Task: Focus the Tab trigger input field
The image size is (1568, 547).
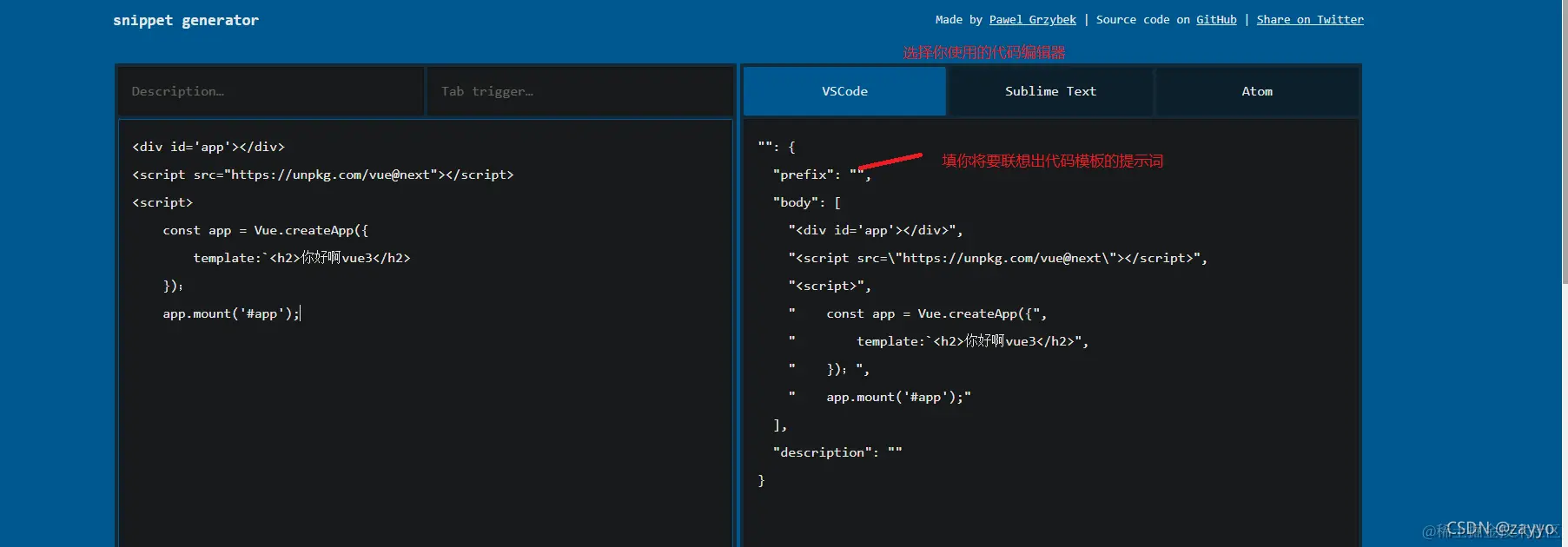Action: [x=579, y=91]
